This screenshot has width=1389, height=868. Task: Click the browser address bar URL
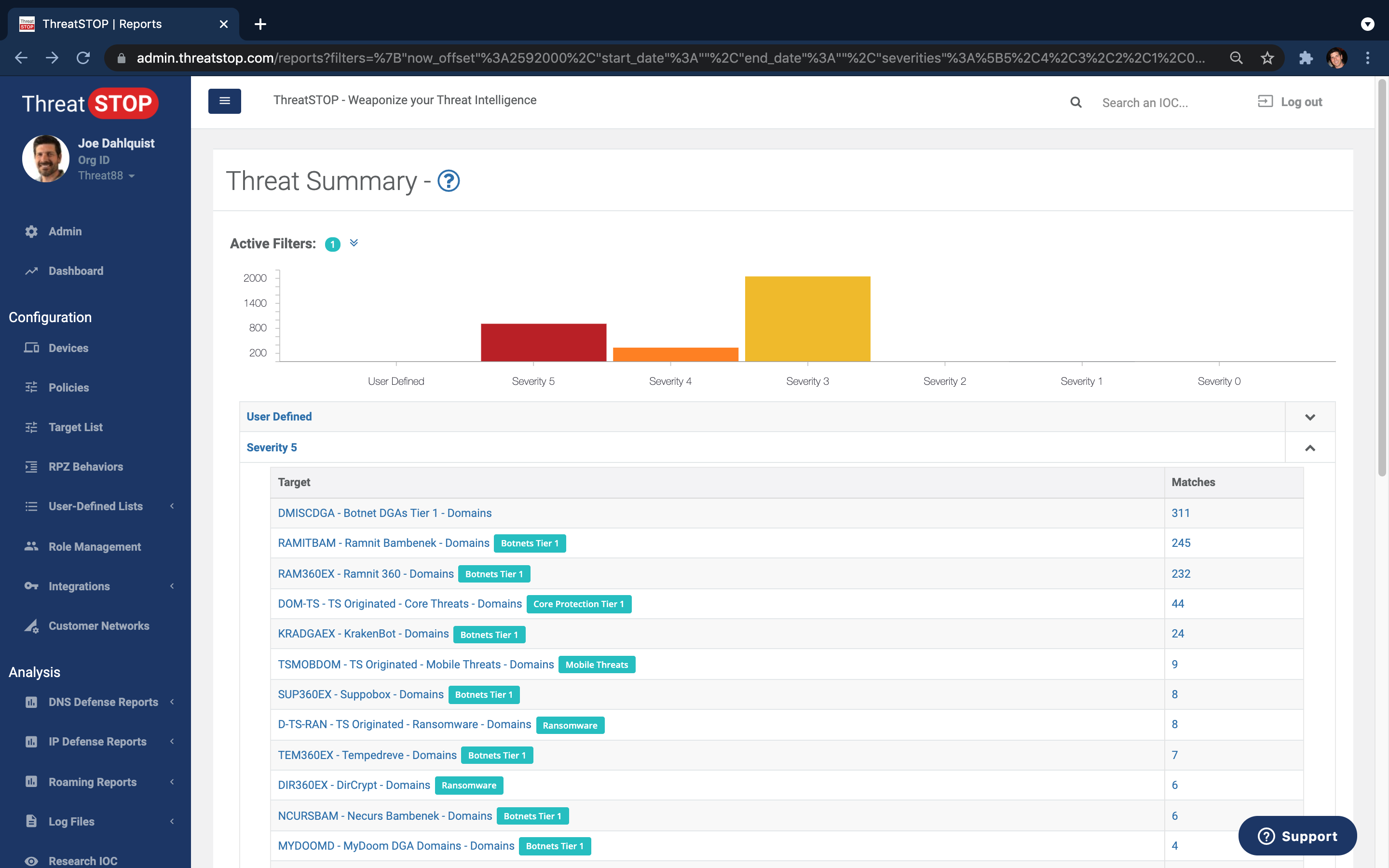(x=670, y=58)
